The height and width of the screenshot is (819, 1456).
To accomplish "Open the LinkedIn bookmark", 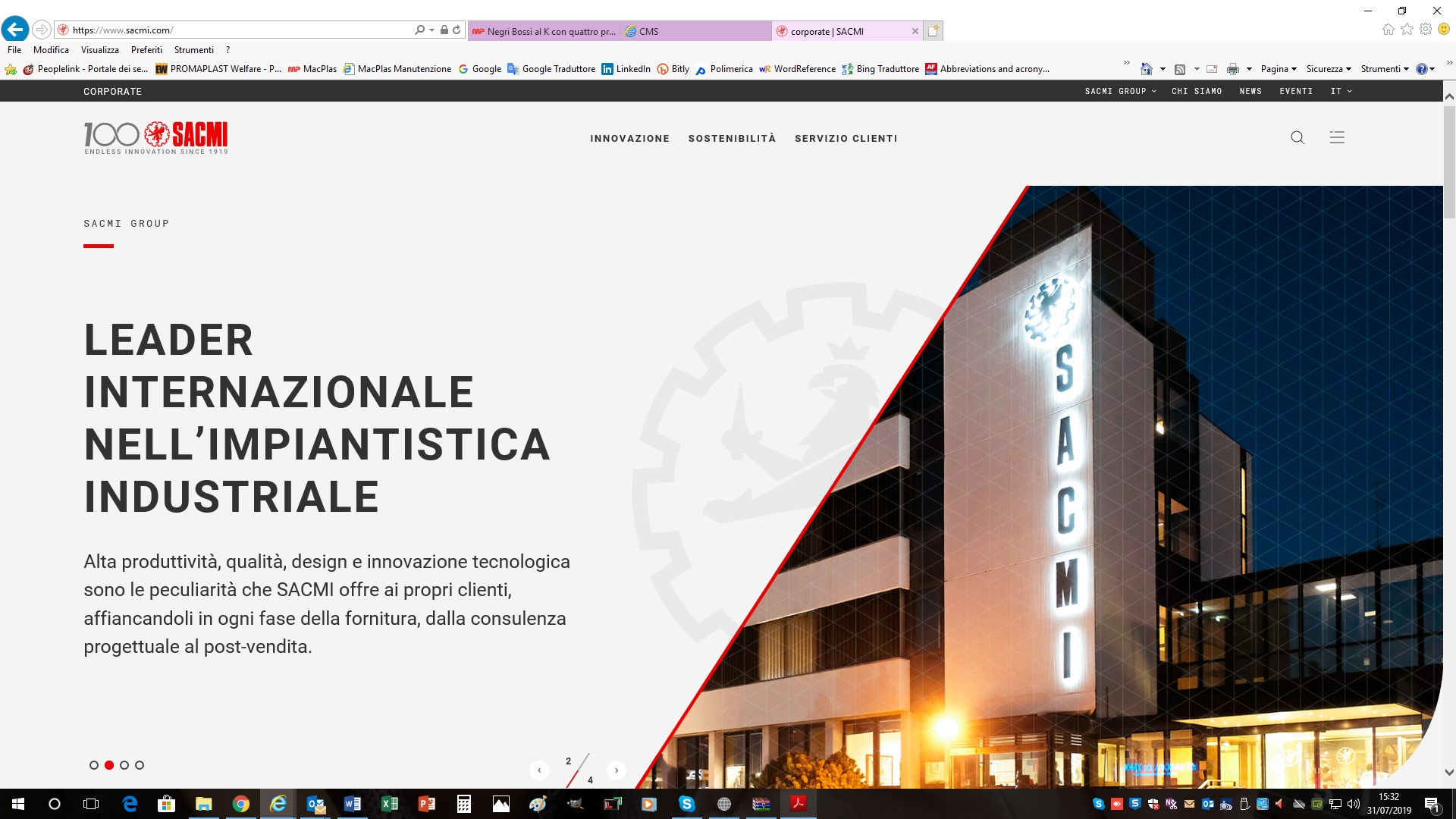I will point(626,69).
